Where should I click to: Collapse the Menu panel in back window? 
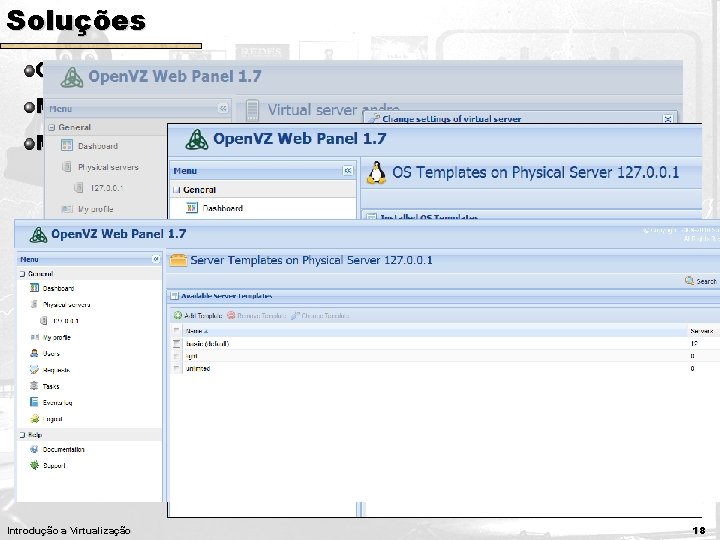pyautogui.click(x=223, y=108)
